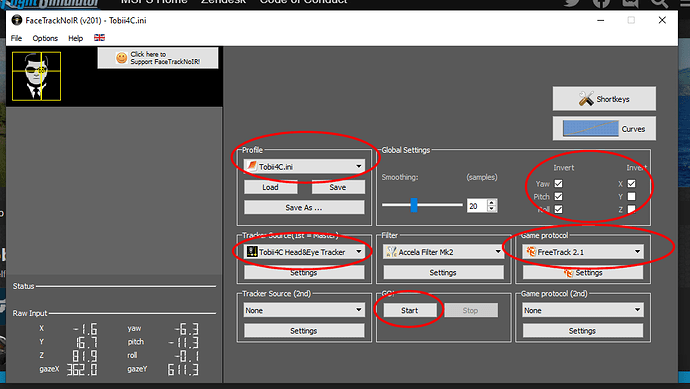Click the FaceTrackNoIR app icon in title bar

(x=17, y=20)
